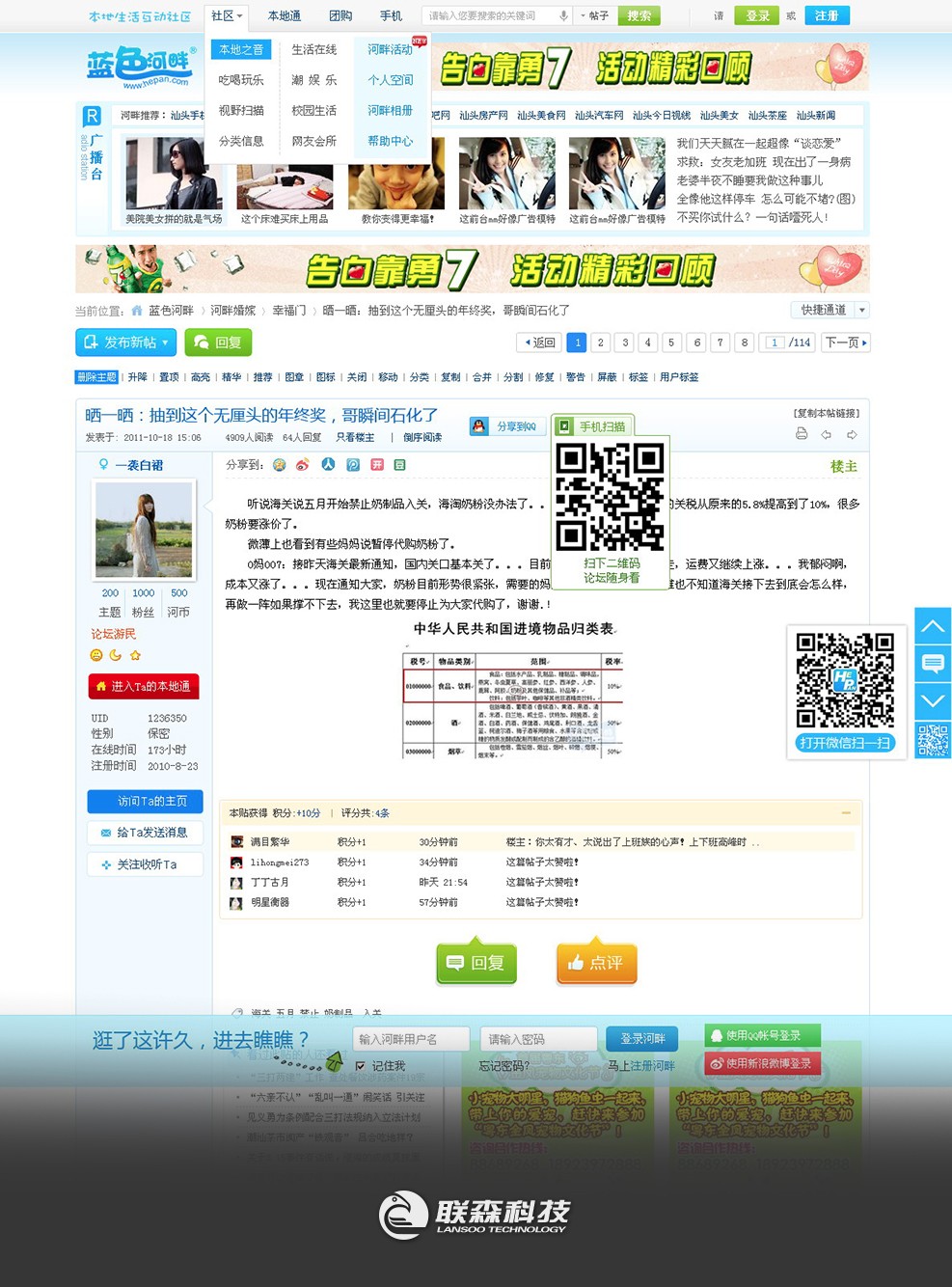Click the page number input box
952x1287 pixels.
(x=774, y=342)
